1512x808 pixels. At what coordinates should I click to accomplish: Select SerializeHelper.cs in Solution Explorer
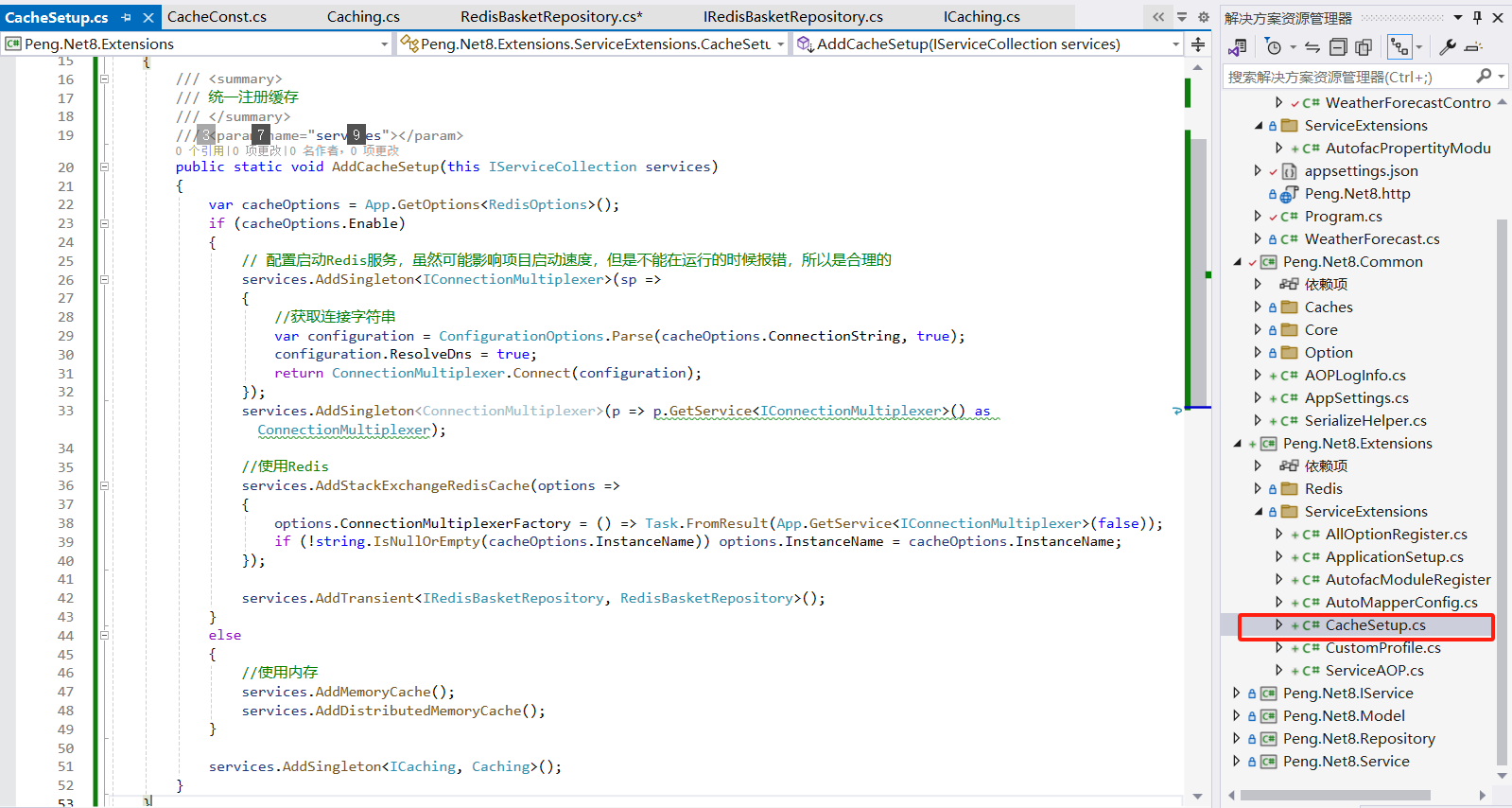pyautogui.click(x=1365, y=421)
